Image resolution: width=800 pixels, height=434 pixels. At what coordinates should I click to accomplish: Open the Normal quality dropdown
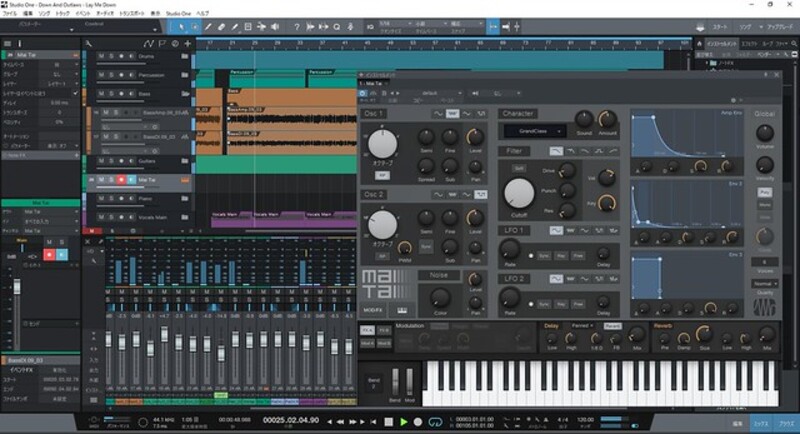coord(764,283)
